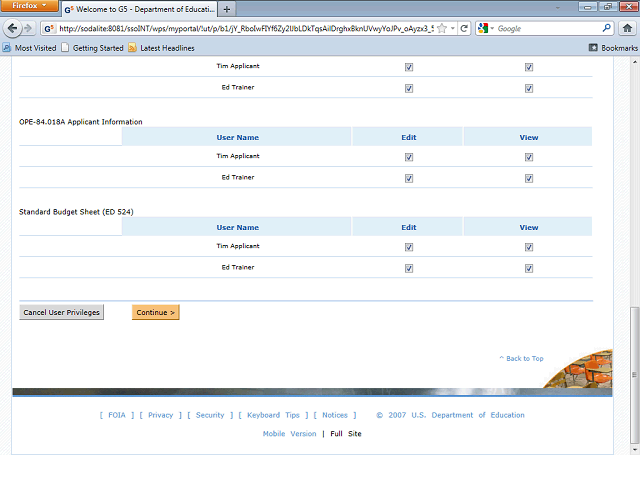Select OPE-84.018A Applicant Information heading
The height and width of the screenshot is (480, 640).
81,122
